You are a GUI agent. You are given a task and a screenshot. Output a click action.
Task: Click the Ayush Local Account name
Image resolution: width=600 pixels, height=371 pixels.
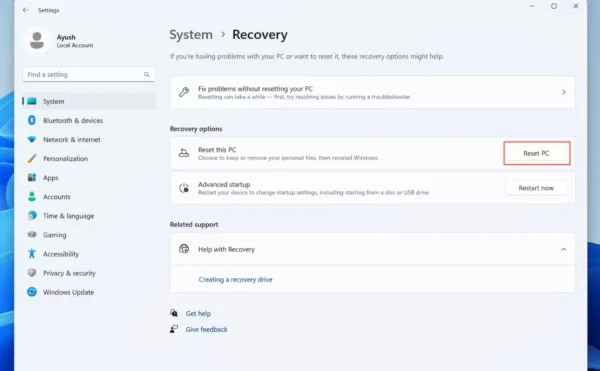coord(75,41)
